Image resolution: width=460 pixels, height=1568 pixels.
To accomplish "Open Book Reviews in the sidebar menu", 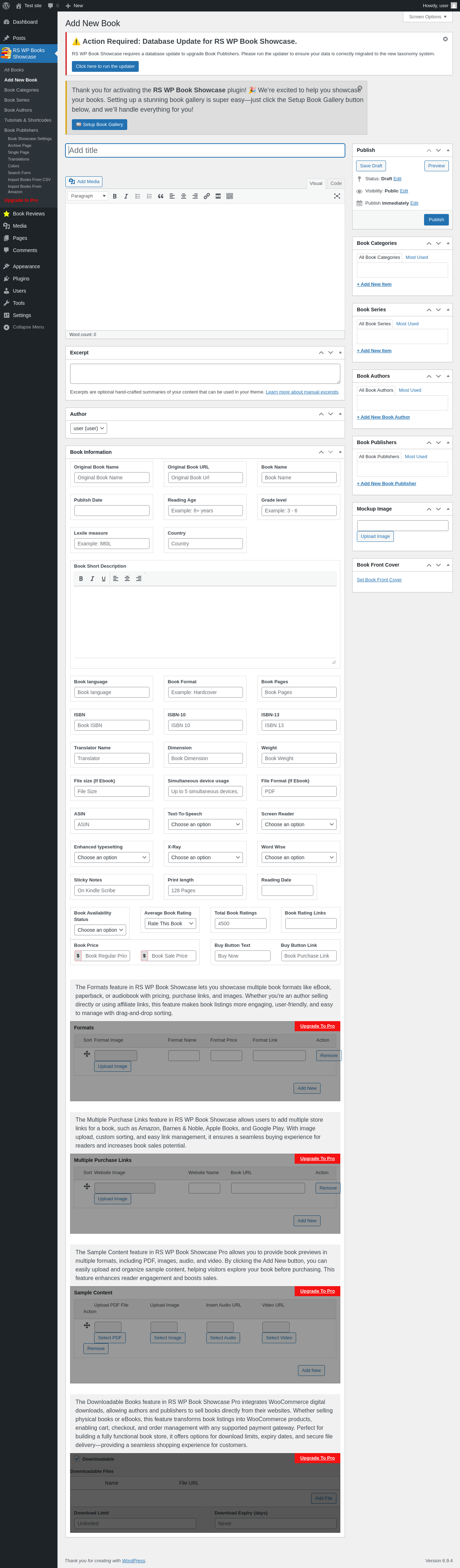I will click(29, 214).
